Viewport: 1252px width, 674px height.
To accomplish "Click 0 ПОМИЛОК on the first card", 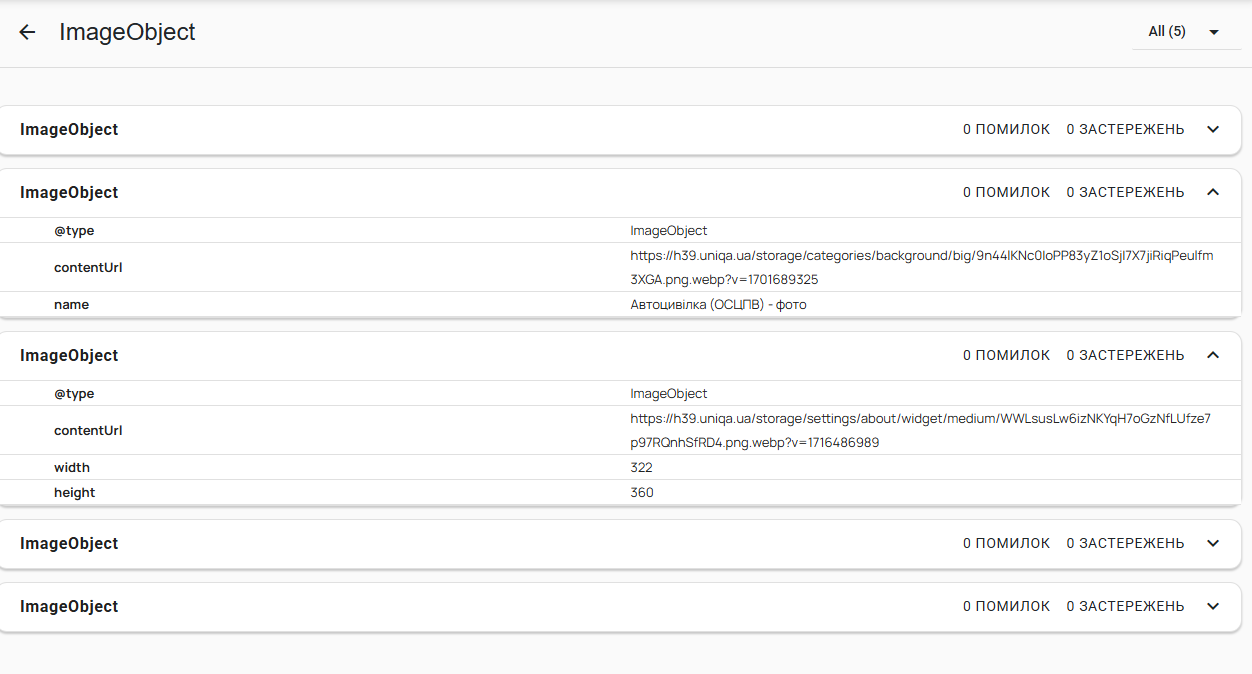I will [1006, 130].
